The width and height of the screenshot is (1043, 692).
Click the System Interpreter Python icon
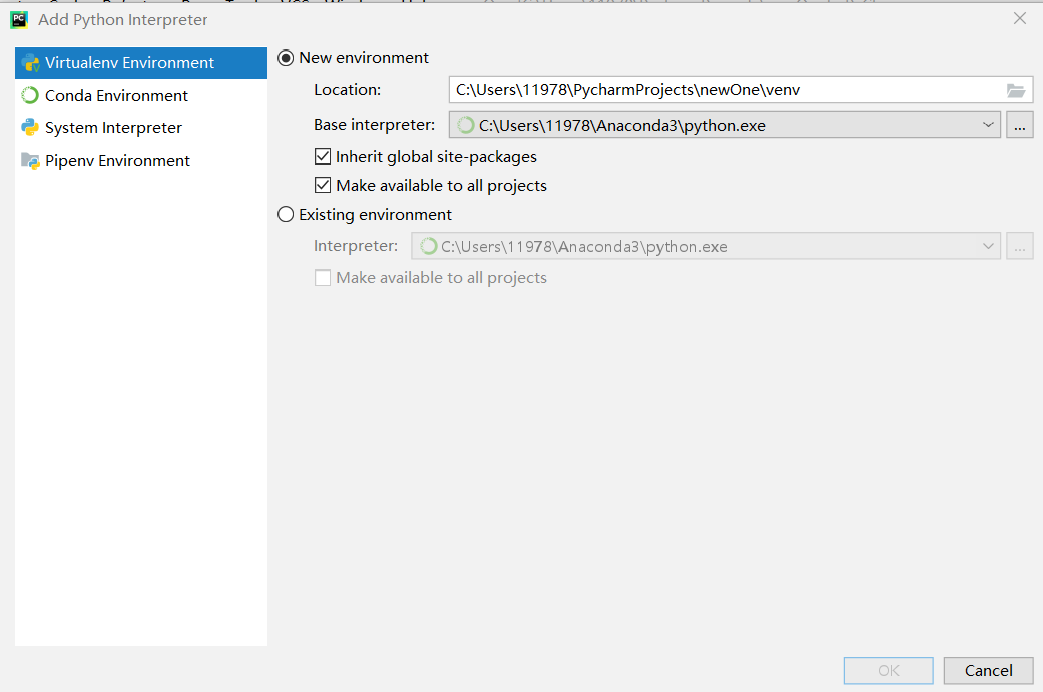30,127
